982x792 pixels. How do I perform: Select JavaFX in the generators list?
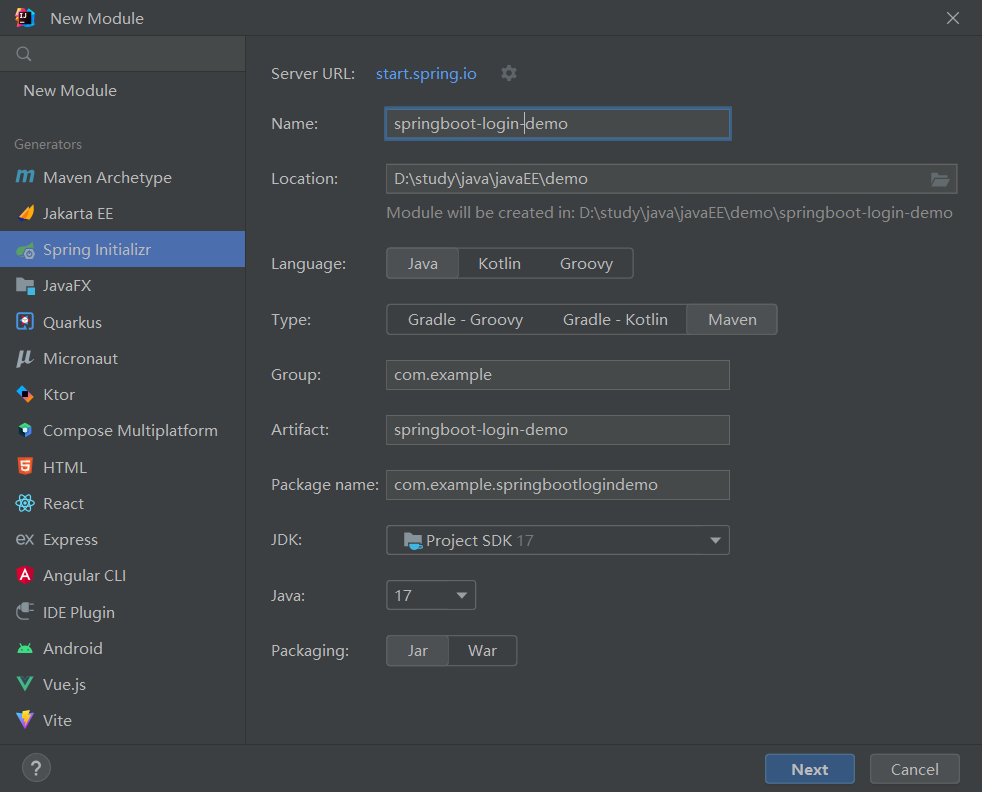122,285
